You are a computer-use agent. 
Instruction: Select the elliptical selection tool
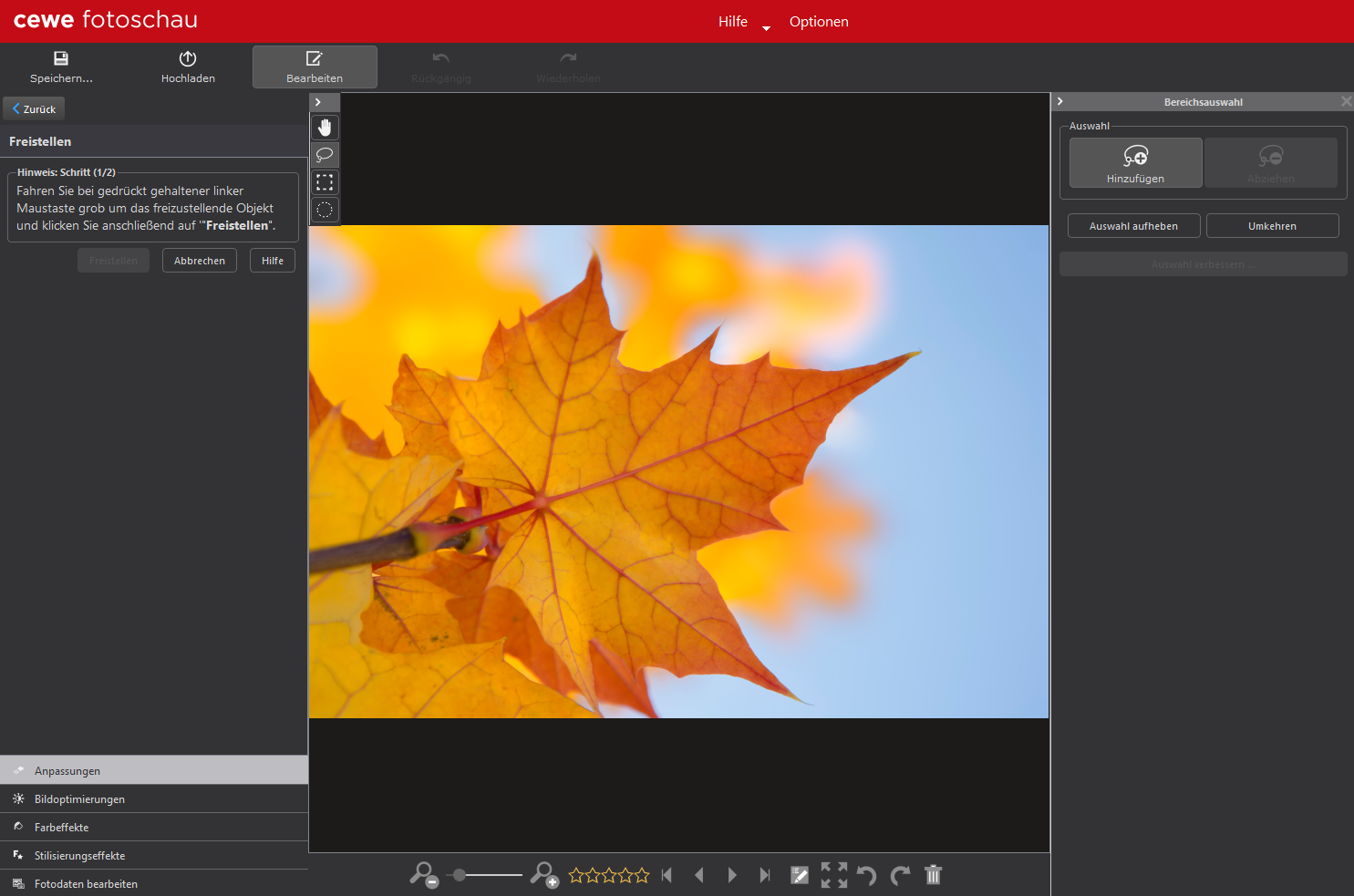tap(325, 210)
